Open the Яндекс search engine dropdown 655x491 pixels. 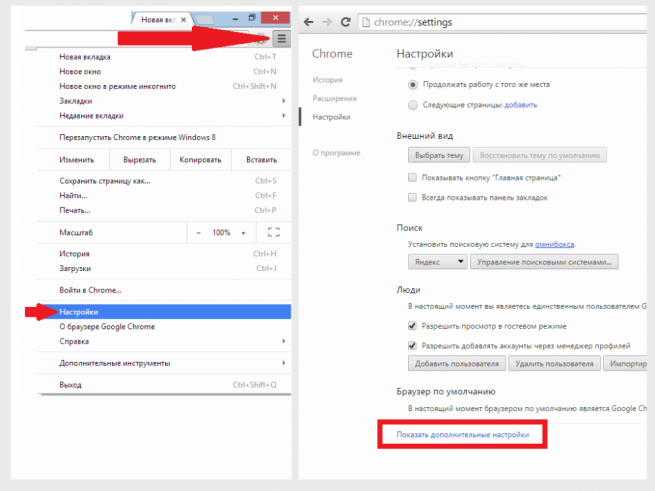tap(437, 262)
